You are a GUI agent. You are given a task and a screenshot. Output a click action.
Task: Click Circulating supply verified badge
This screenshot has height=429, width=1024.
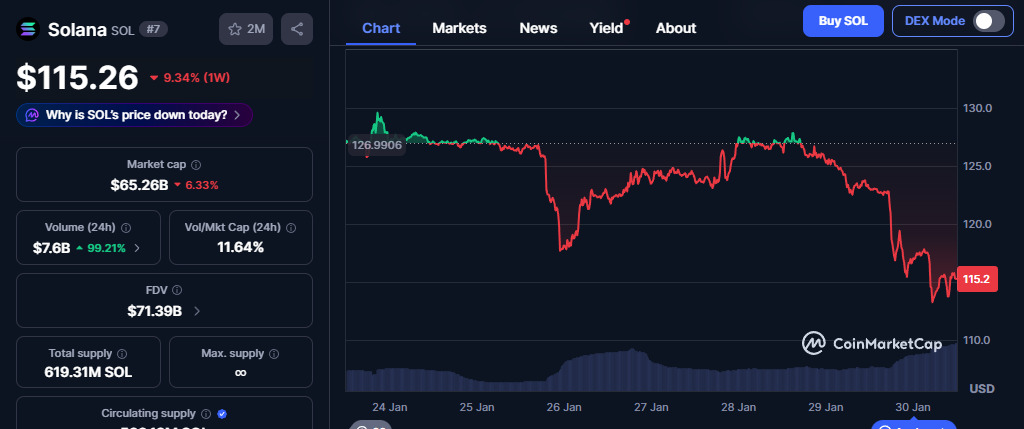click(x=222, y=413)
